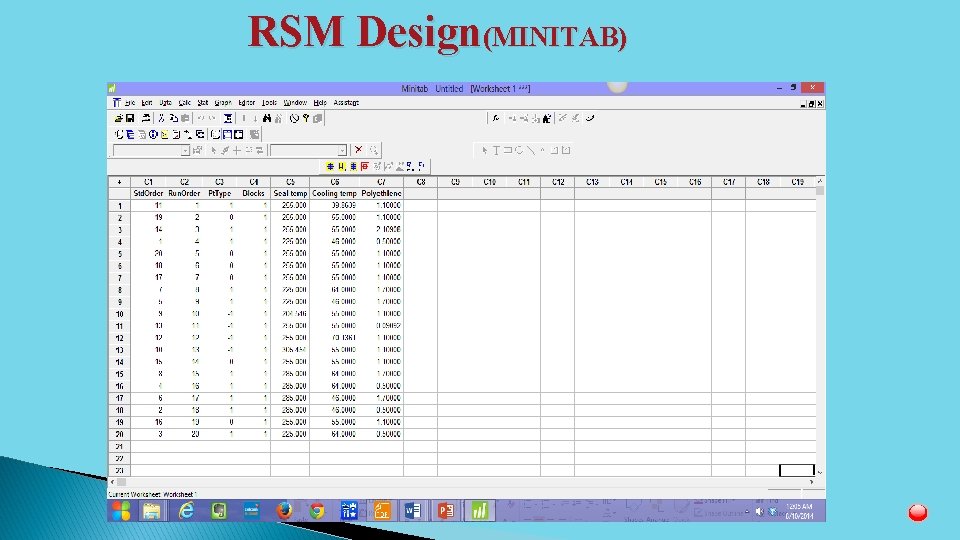Click the volume speaker tray icon
The width and height of the screenshot is (960, 540).
pos(759,511)
